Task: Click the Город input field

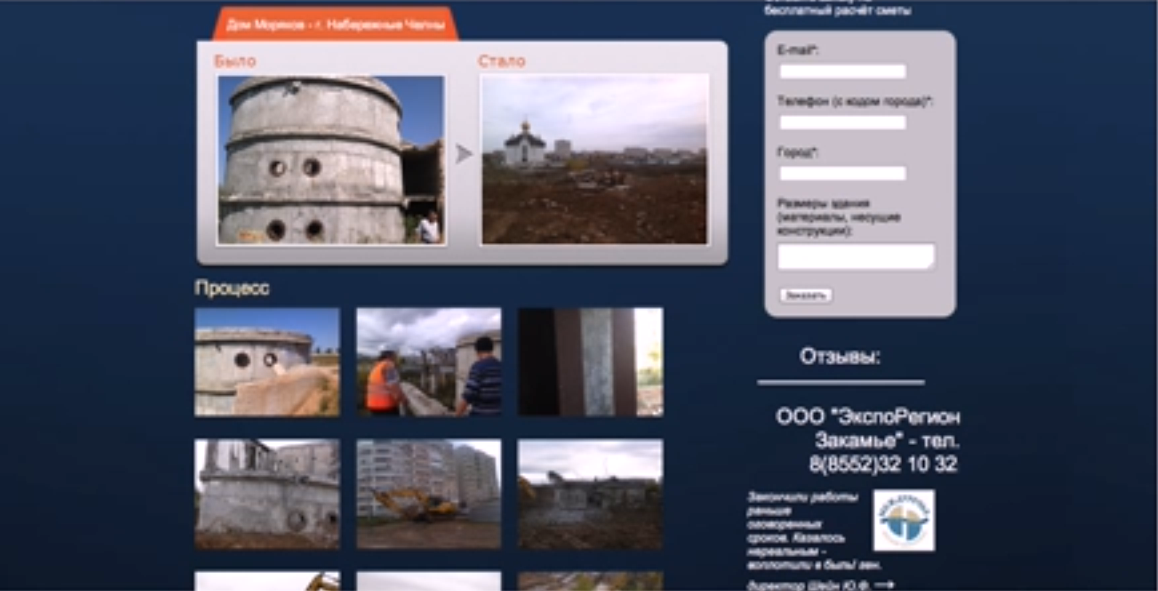Action: coord(843,174)
